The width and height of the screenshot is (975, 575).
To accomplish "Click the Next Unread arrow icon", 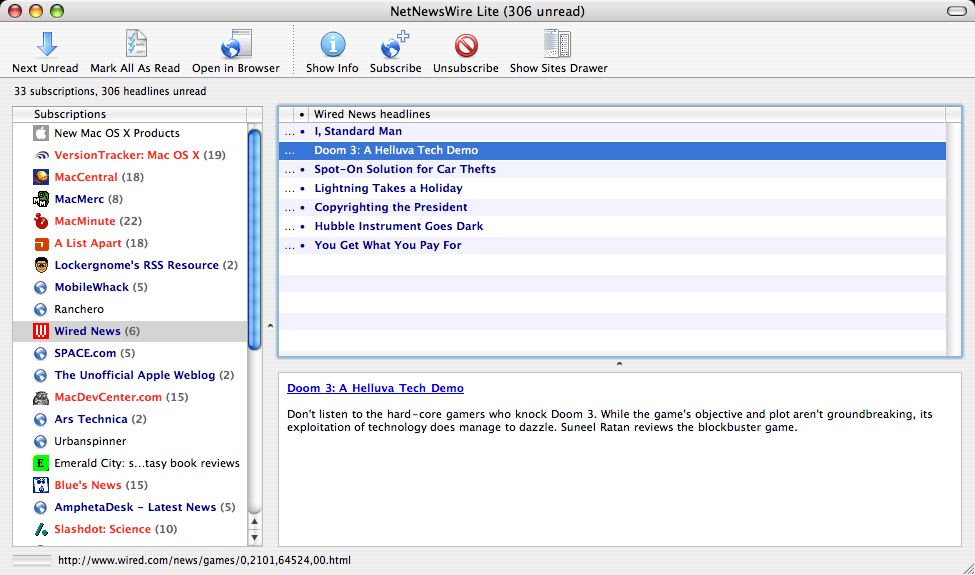I will [x=45, y=44].
